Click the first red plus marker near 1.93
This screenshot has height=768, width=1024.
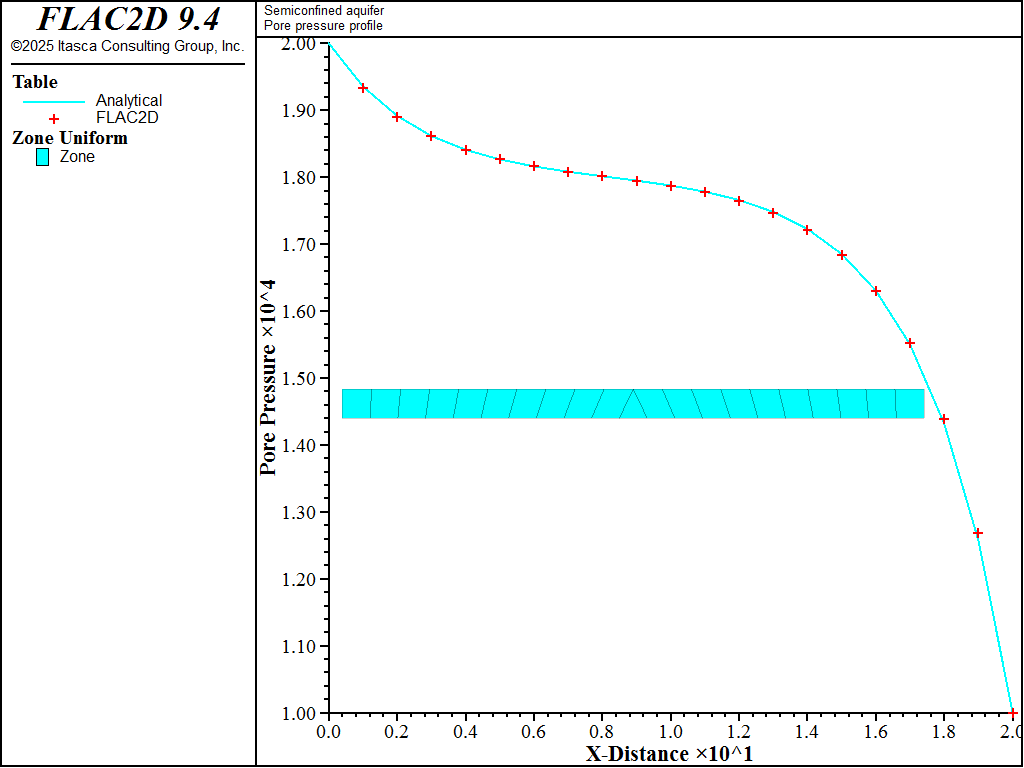pos(363,88)
